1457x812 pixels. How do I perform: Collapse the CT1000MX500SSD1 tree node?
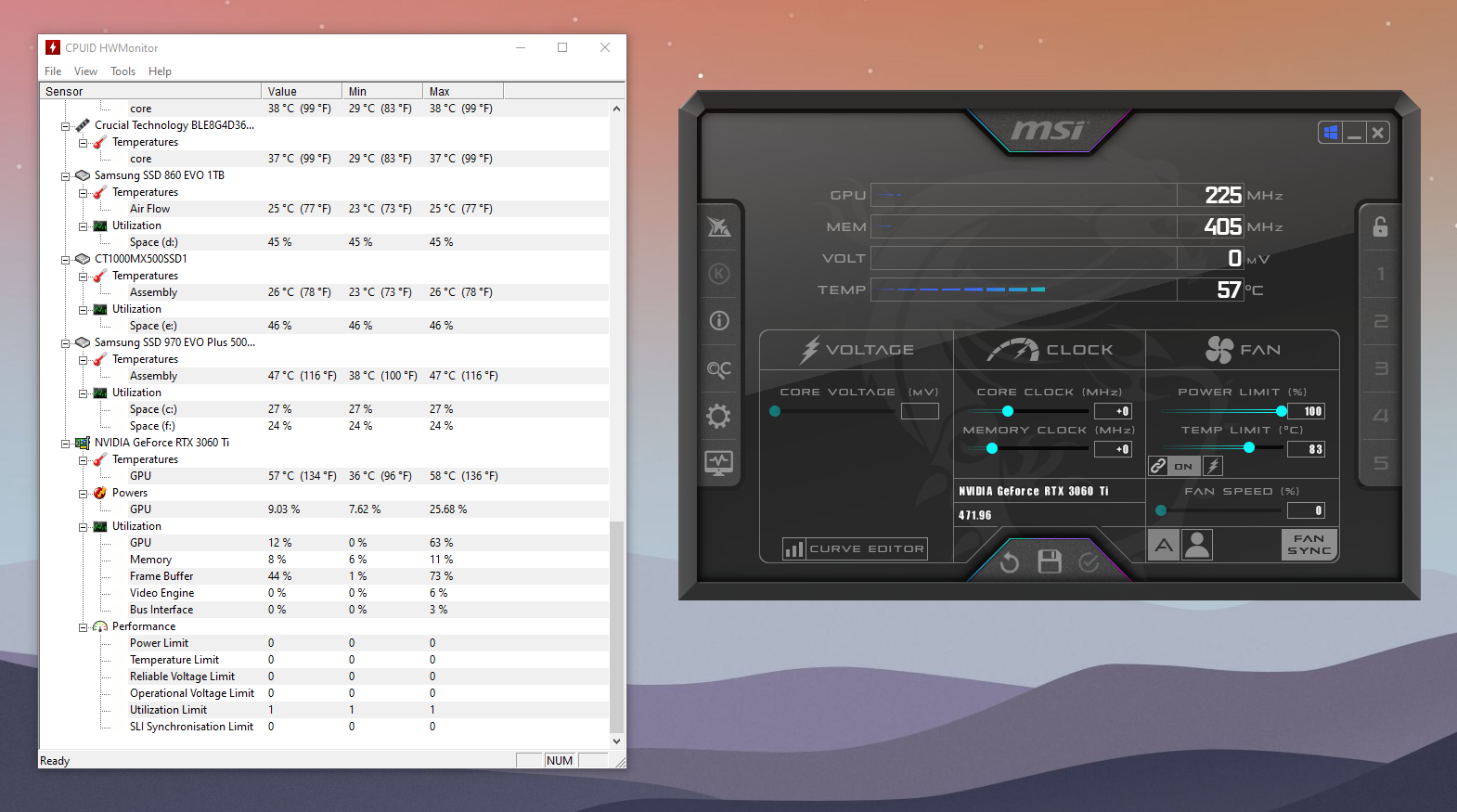(65, 260)
